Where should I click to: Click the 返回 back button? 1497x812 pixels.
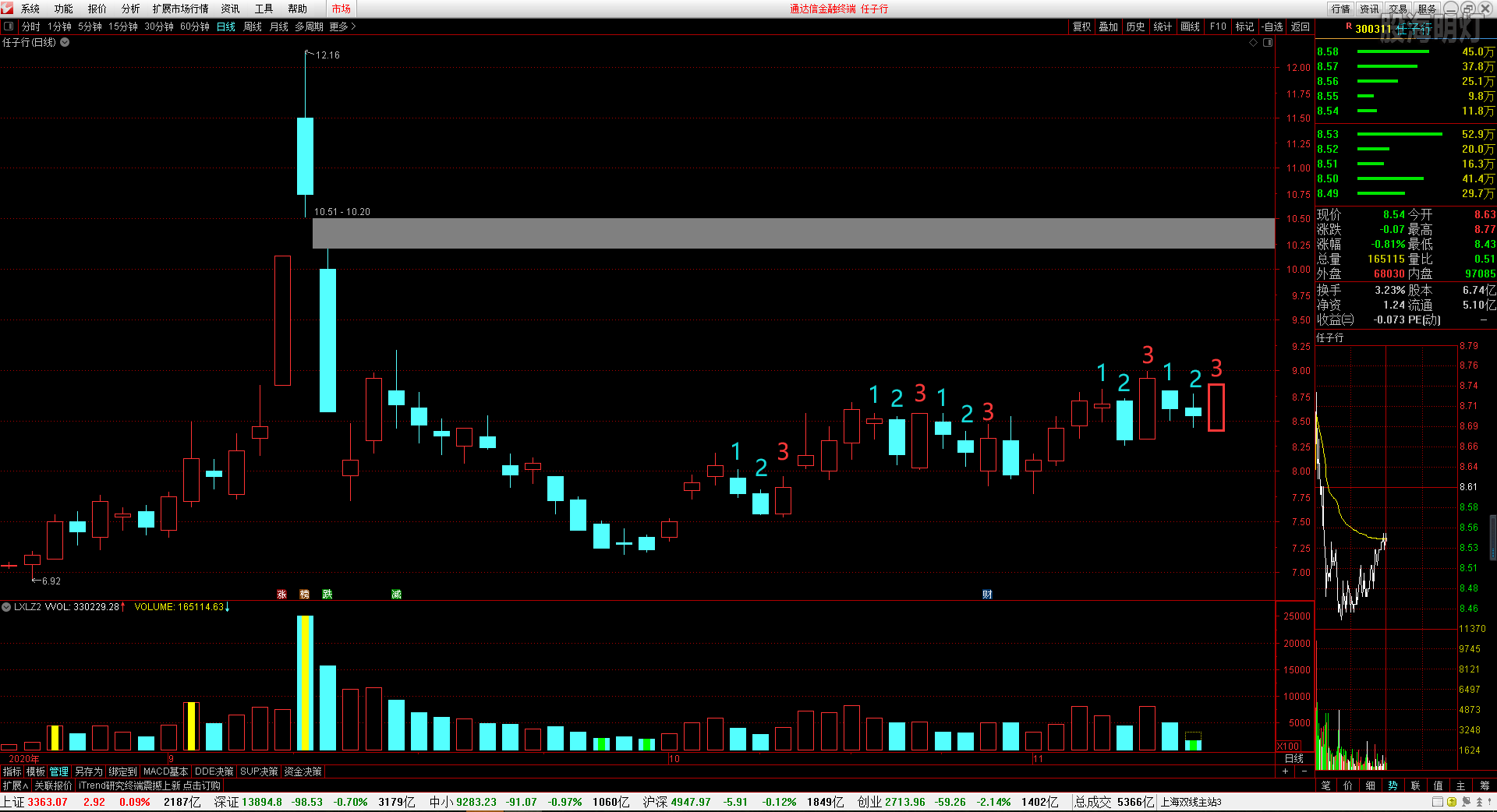pos(1301,26)
